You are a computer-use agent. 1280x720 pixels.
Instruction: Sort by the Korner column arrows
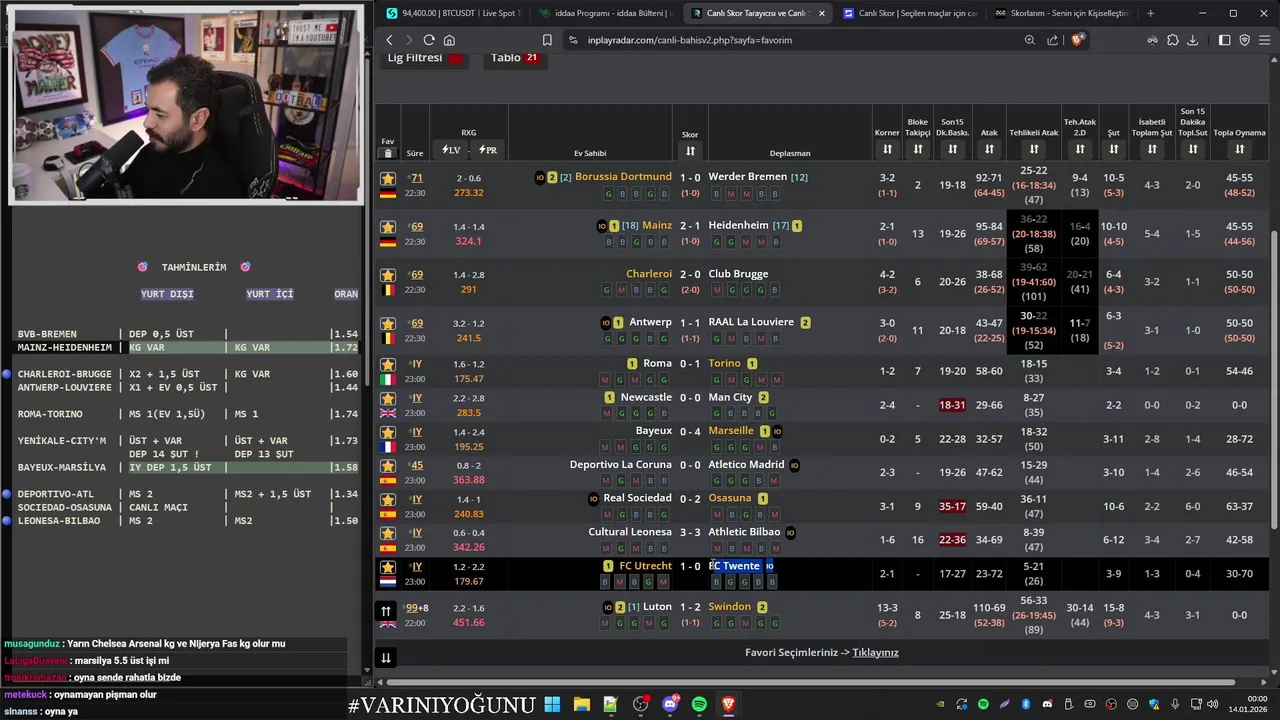pyautogui.click(x=887, y=150)
